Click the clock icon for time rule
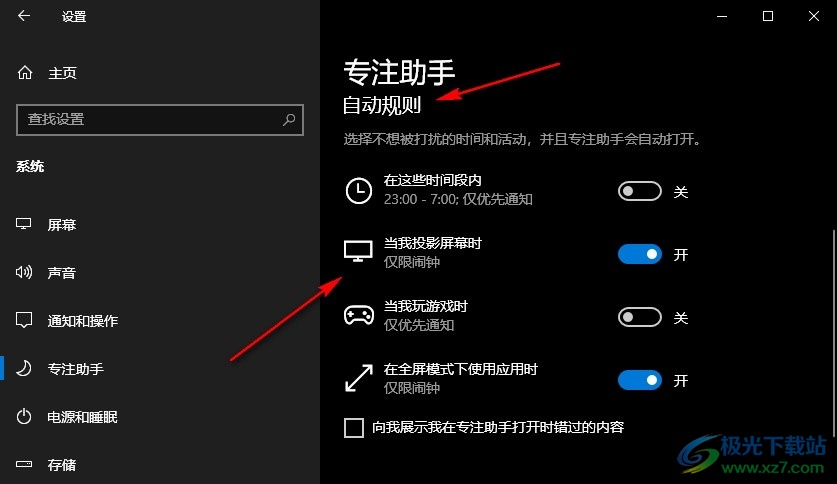The height and width of the screenshot is (484, 837). [x=359, y=191]
